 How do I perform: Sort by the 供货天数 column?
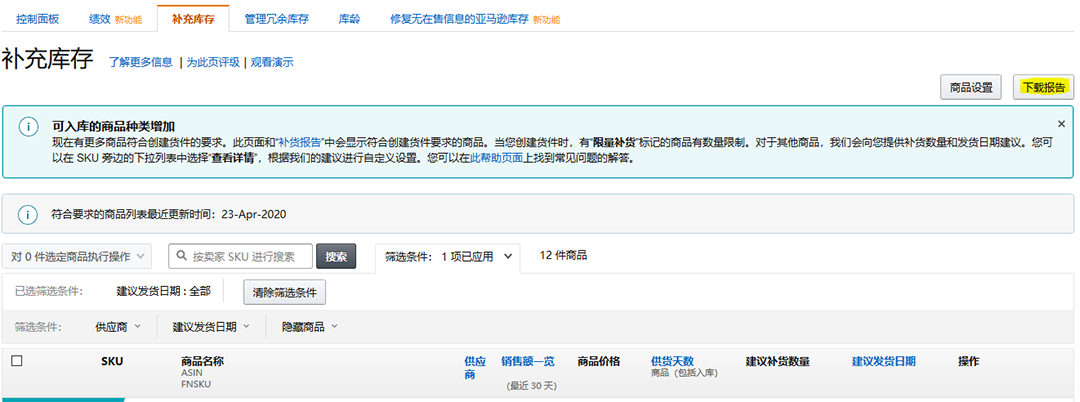(672, 361)
